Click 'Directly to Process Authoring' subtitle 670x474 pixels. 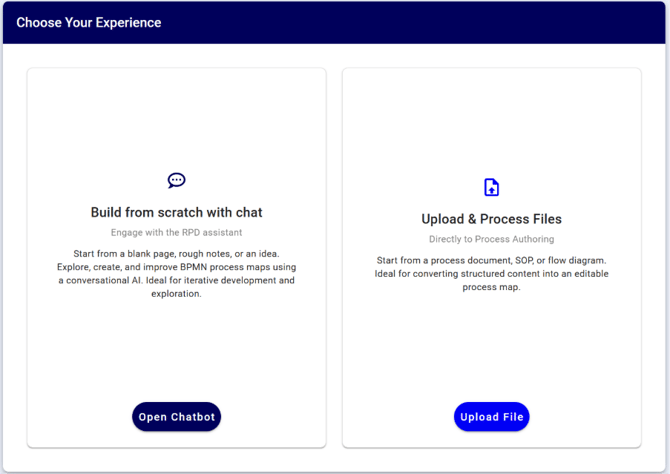click(491, 239)
